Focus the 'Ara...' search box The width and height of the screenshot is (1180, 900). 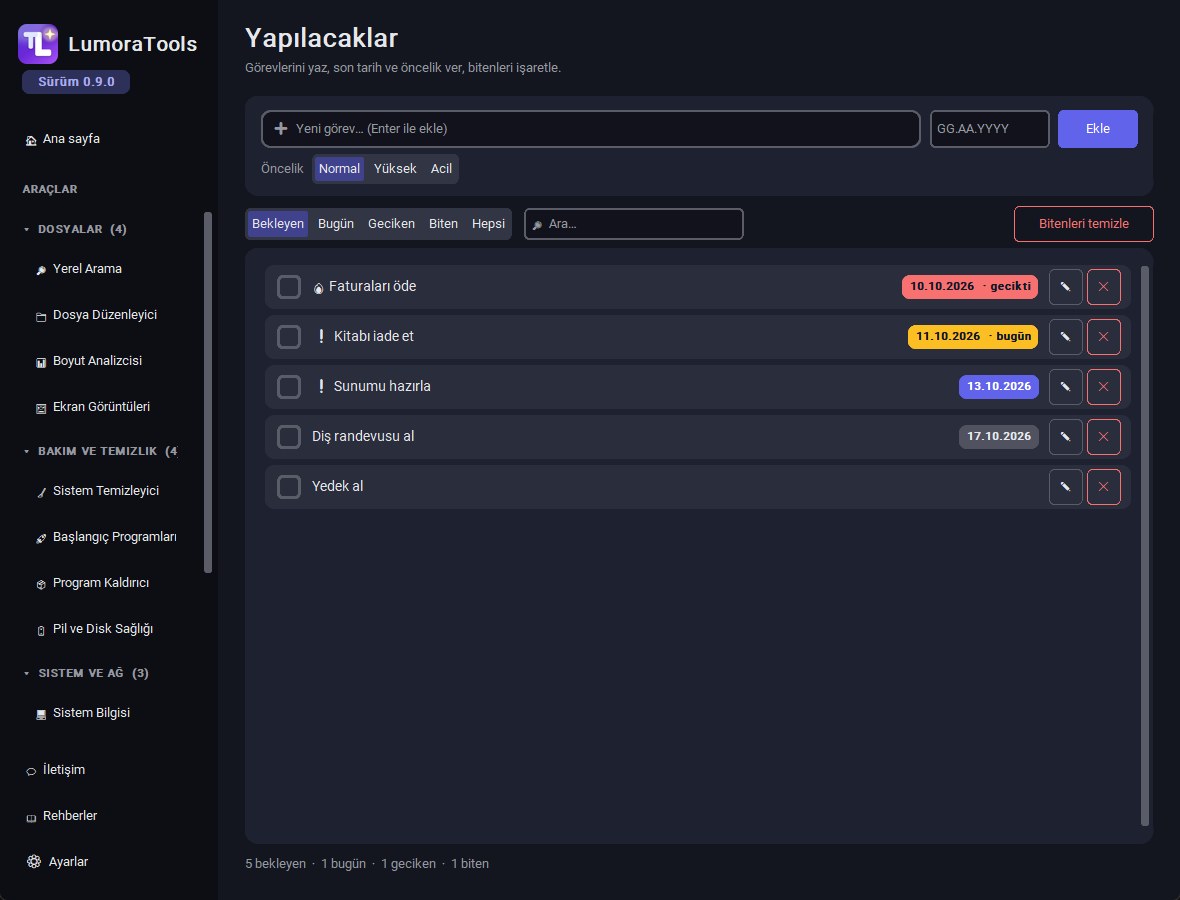634,224
